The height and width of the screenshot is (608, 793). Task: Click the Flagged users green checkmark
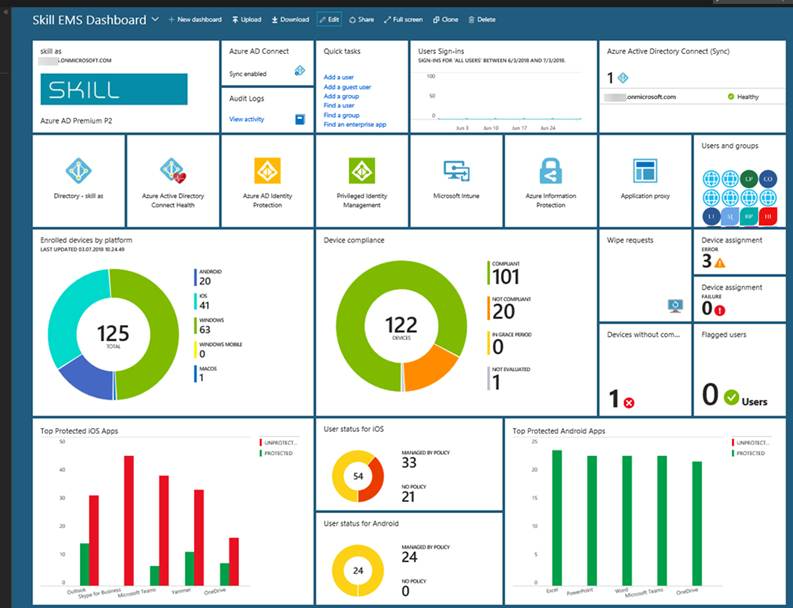[x=731, y=397]
